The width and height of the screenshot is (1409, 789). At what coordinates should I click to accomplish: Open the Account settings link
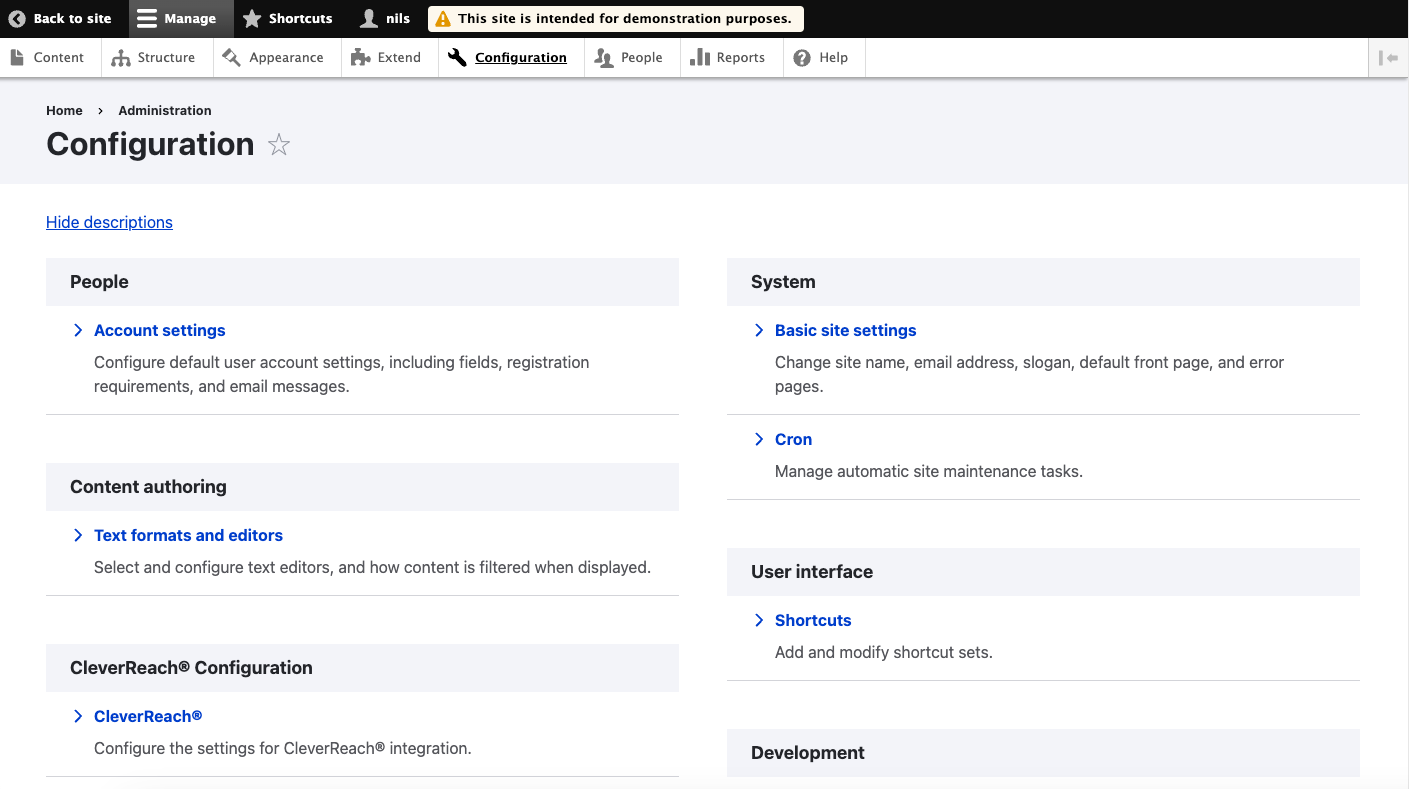pyautogui.click(x=160, y=330)
